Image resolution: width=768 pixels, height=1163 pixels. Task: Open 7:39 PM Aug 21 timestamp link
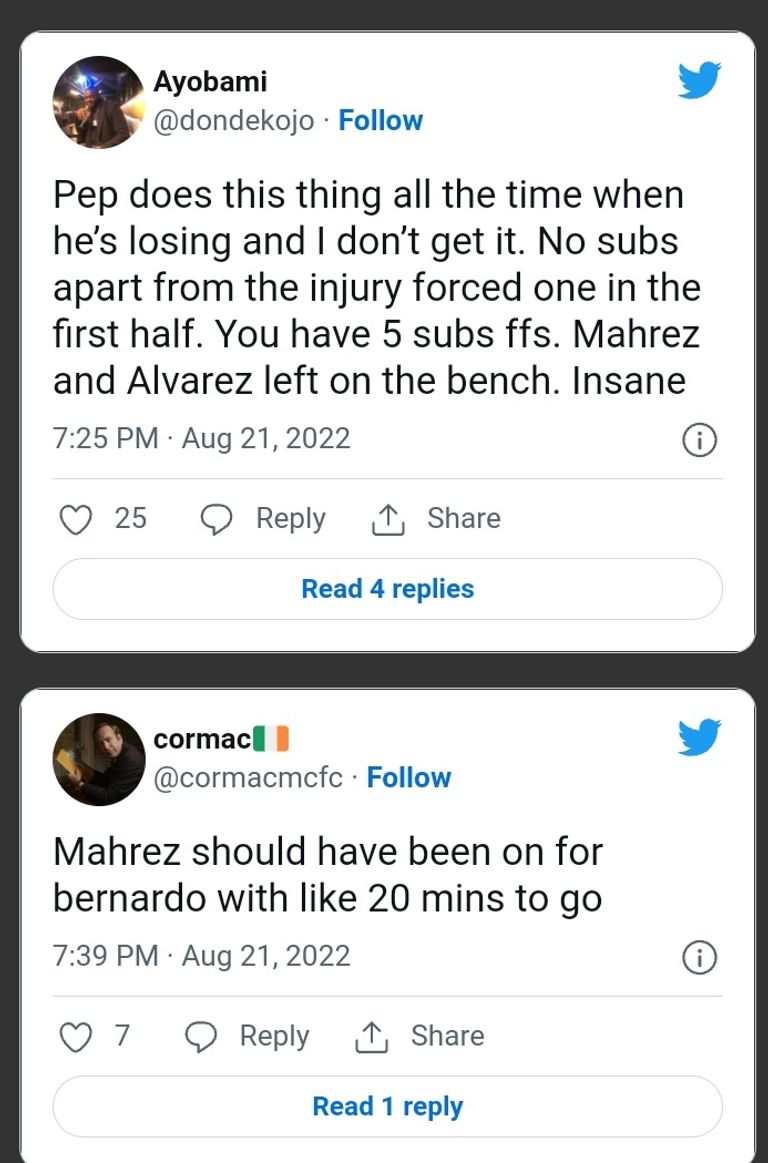point(202,956)
